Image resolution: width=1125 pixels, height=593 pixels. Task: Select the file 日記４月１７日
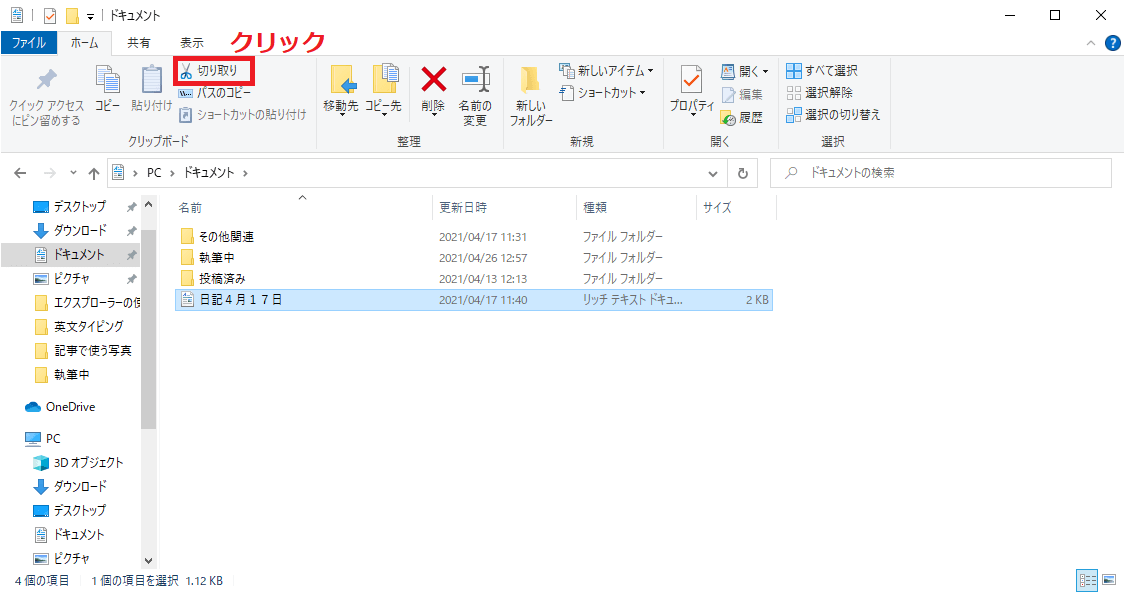point(474,300)
